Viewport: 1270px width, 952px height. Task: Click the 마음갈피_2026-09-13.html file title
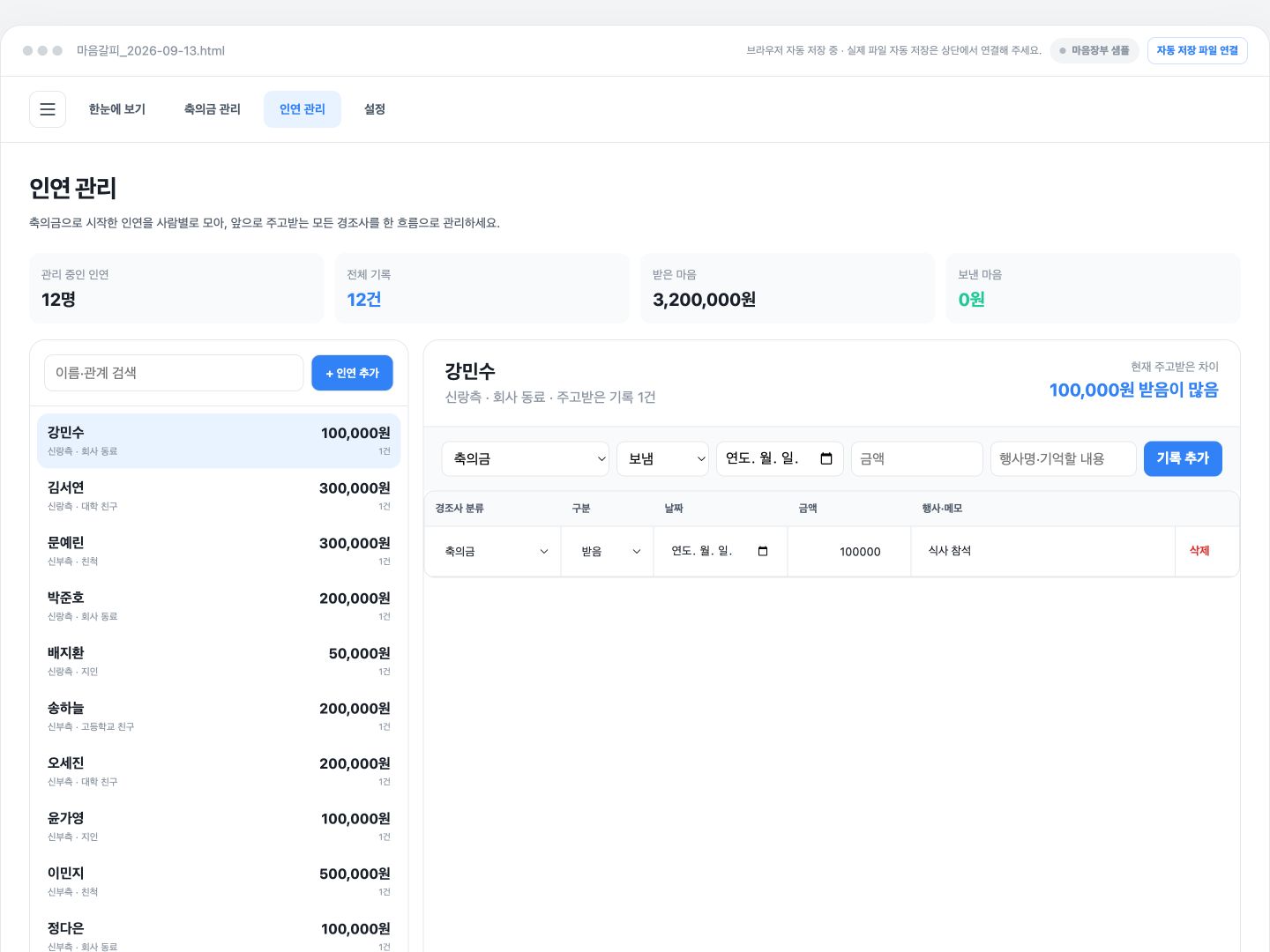click(x=151, y=51)
